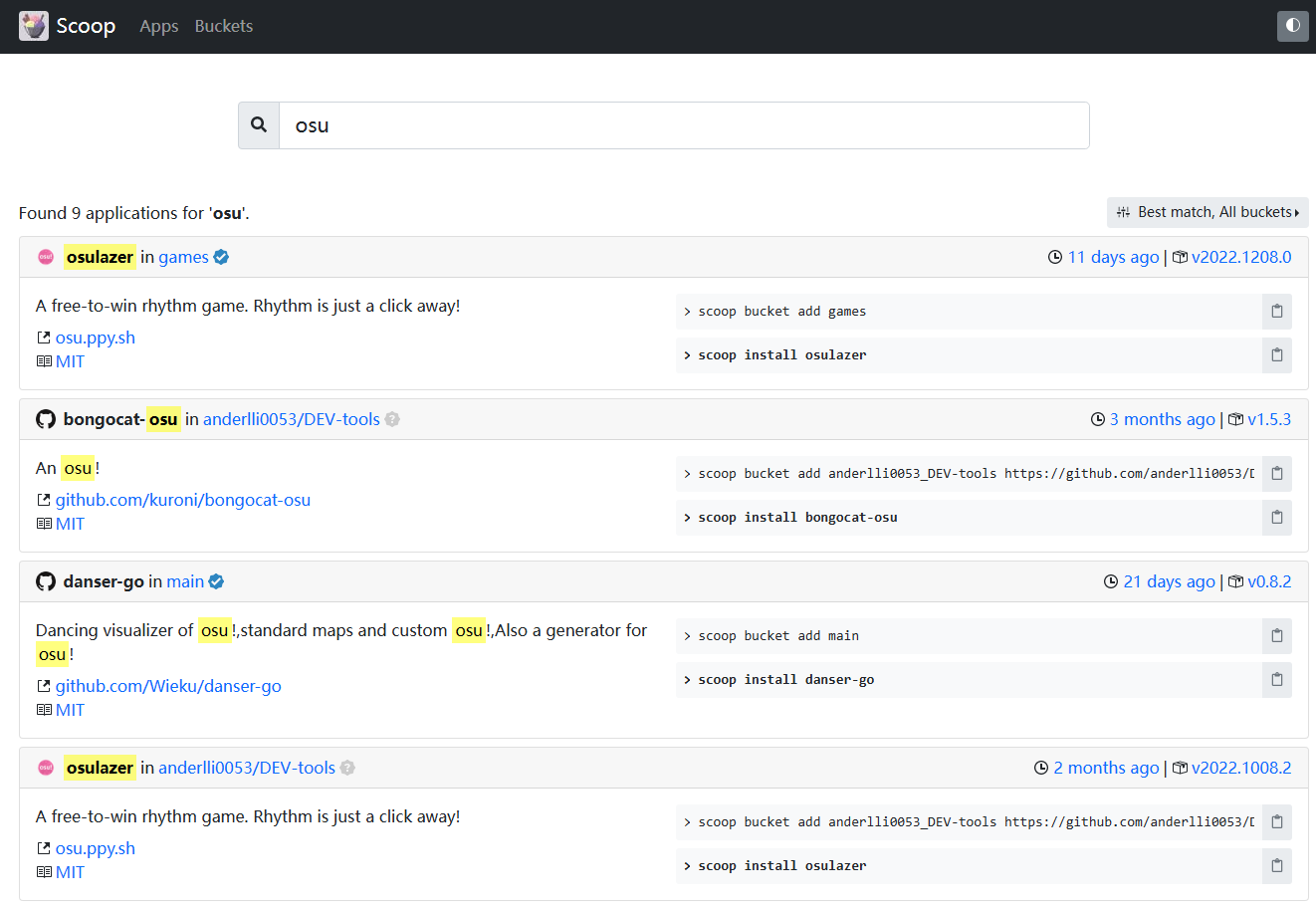Open version v2022.1008.2 link
This screenshot has width=1316, height=907.
click(x=1241, y=768)
